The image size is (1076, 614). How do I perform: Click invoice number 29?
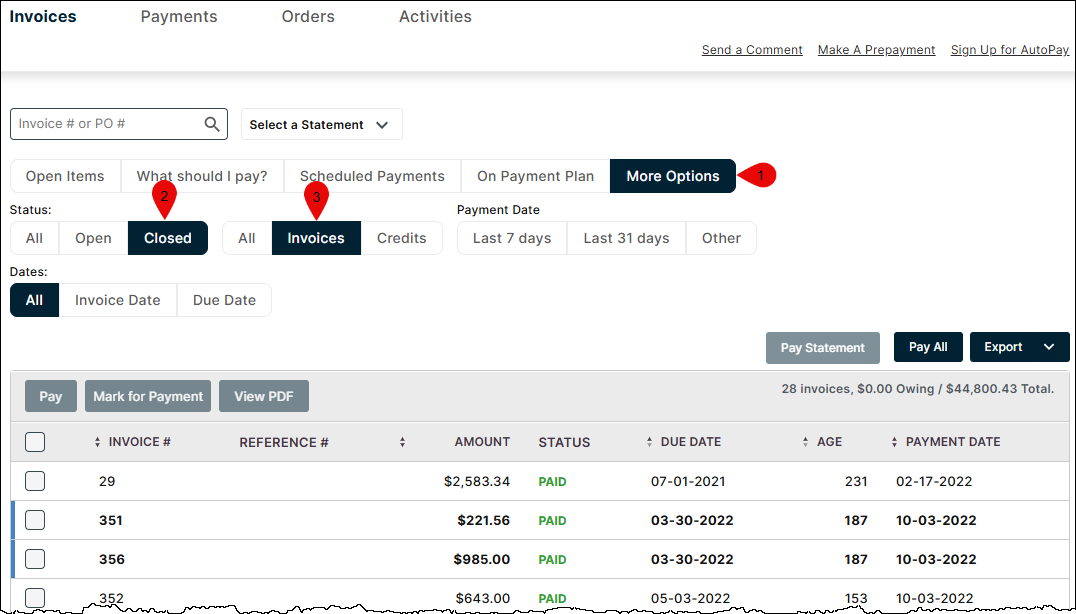[x=107, y=482]
